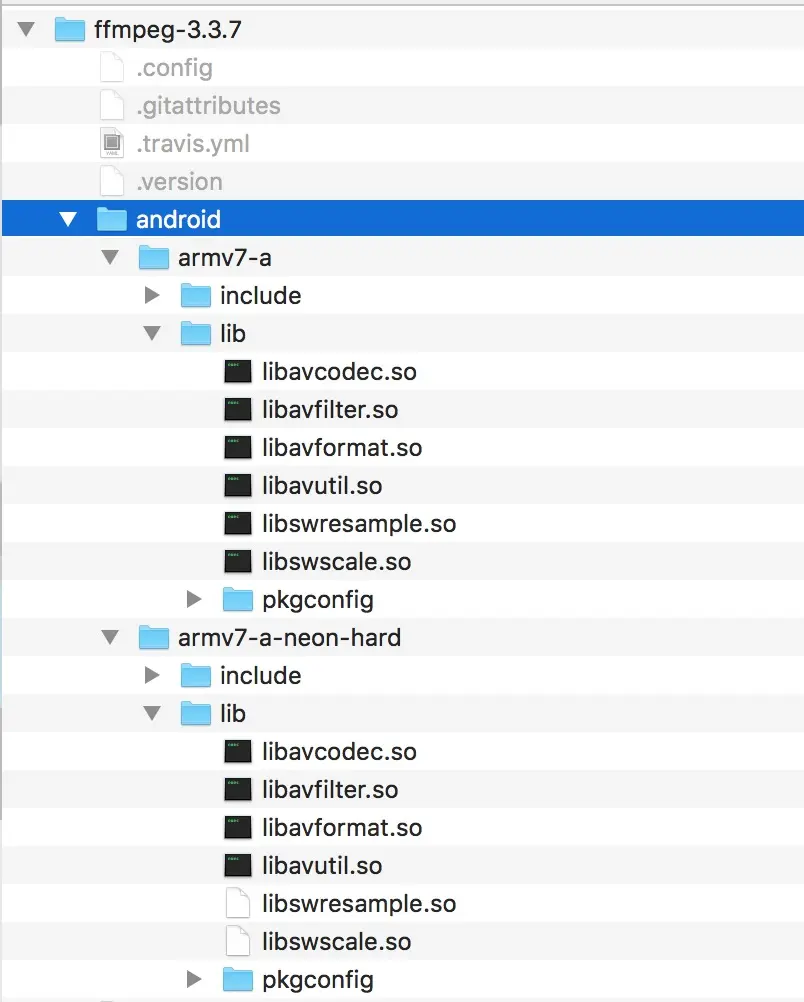Collapse the ffmpeg-3.3.7 root folder
Viewport: 804px width, 1002px height.
26,29
